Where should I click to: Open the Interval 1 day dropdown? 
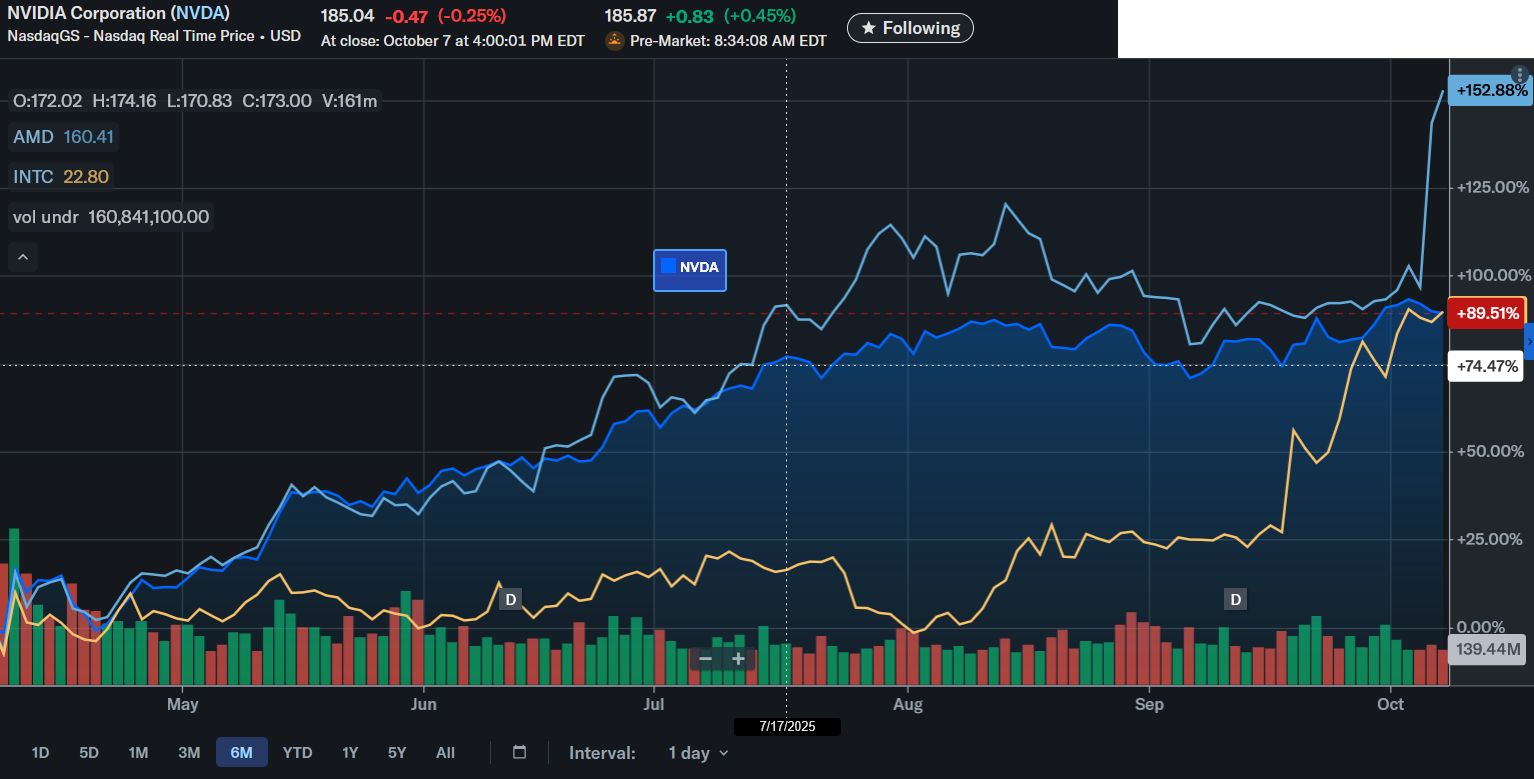tap(698, 752)
